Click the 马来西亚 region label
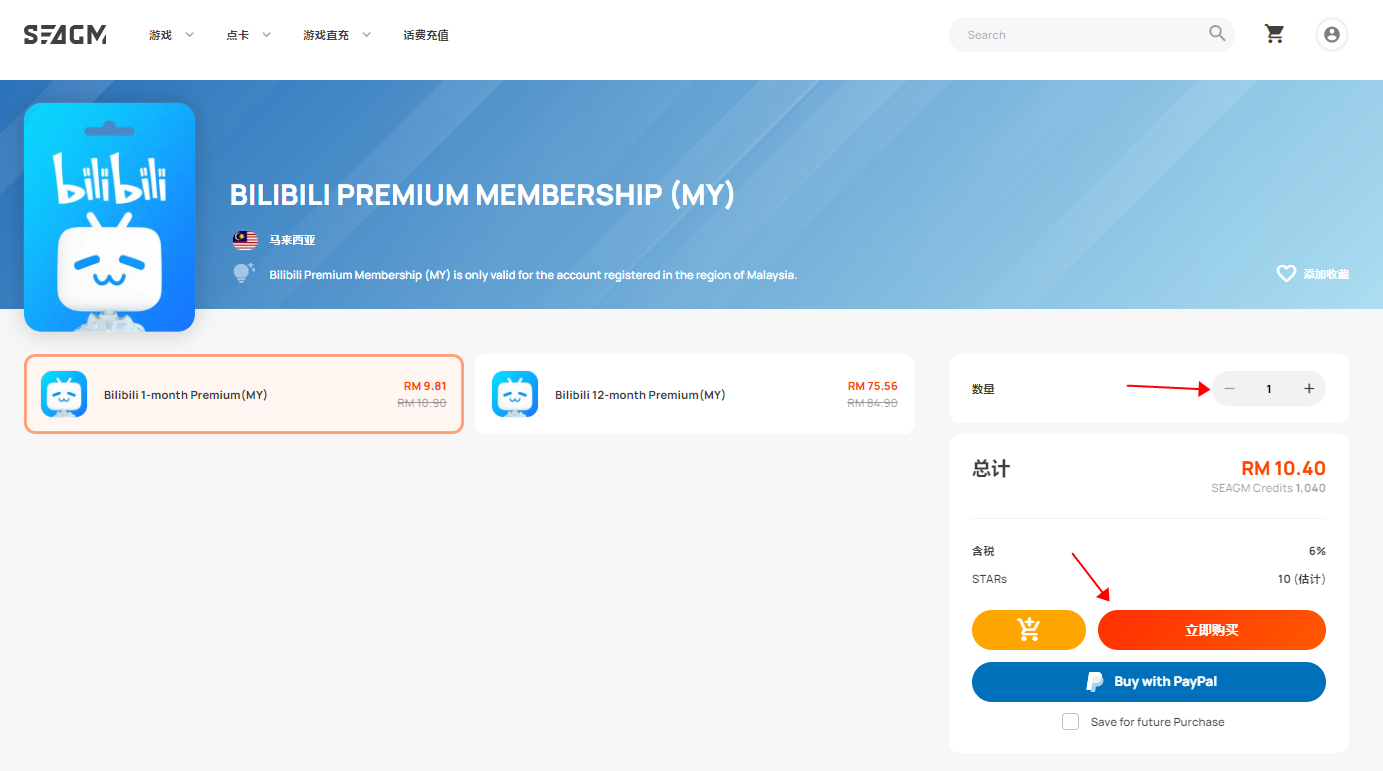The width and height of the screenshot is (1383, 771). 292,241
